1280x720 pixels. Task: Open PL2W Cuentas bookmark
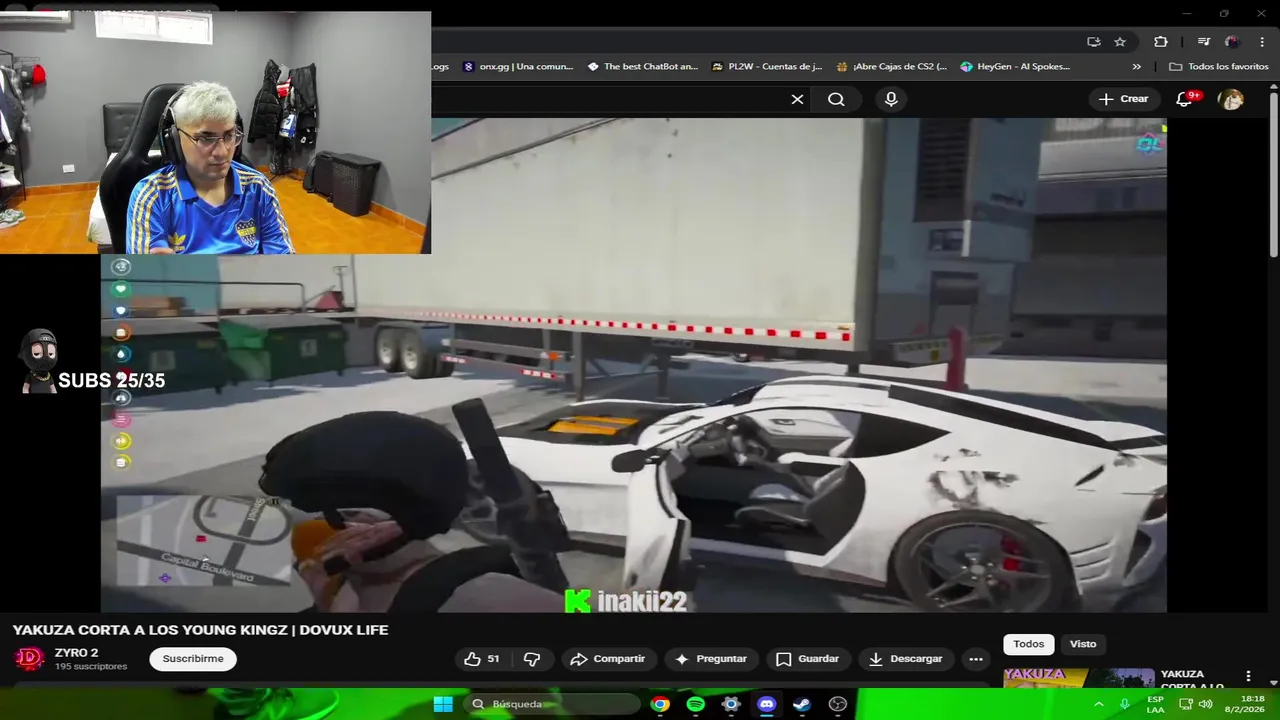pos(767,67)
